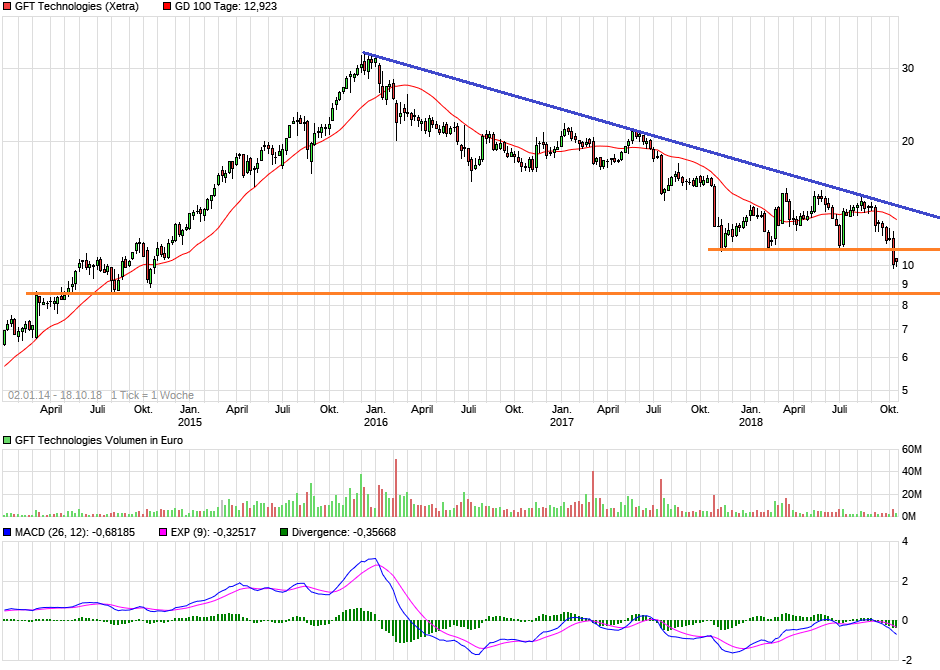
Task: Click the 1 Tick = 1 Woche note
Action: 152,396
